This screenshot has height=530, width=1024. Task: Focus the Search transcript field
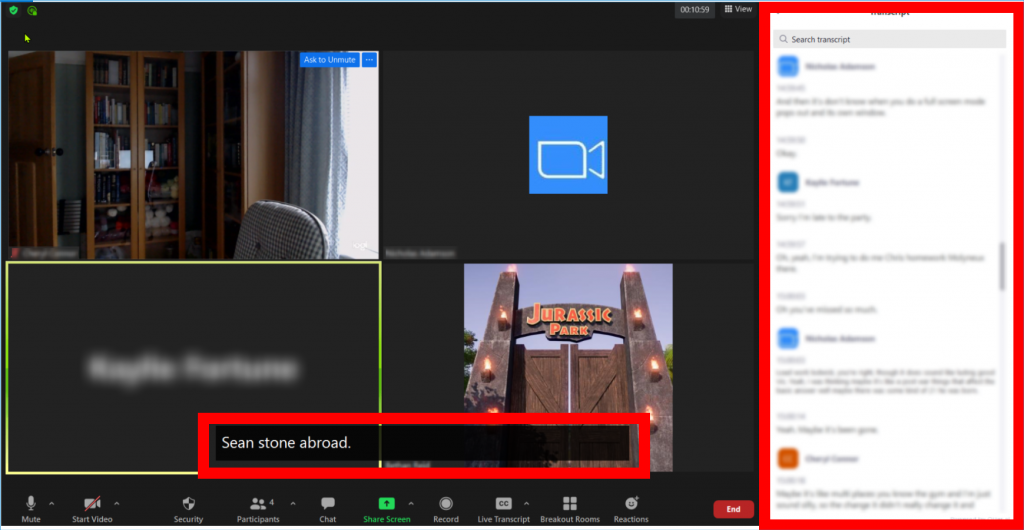pyautogui.click(x=889, y=39)
